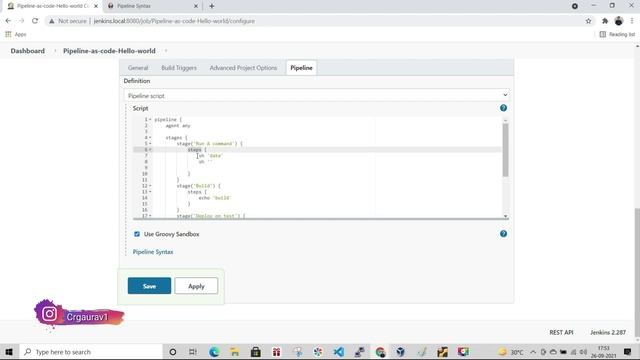Show hidden system tray icons
The width and height of the screenshot is (640, 360).
533,352
